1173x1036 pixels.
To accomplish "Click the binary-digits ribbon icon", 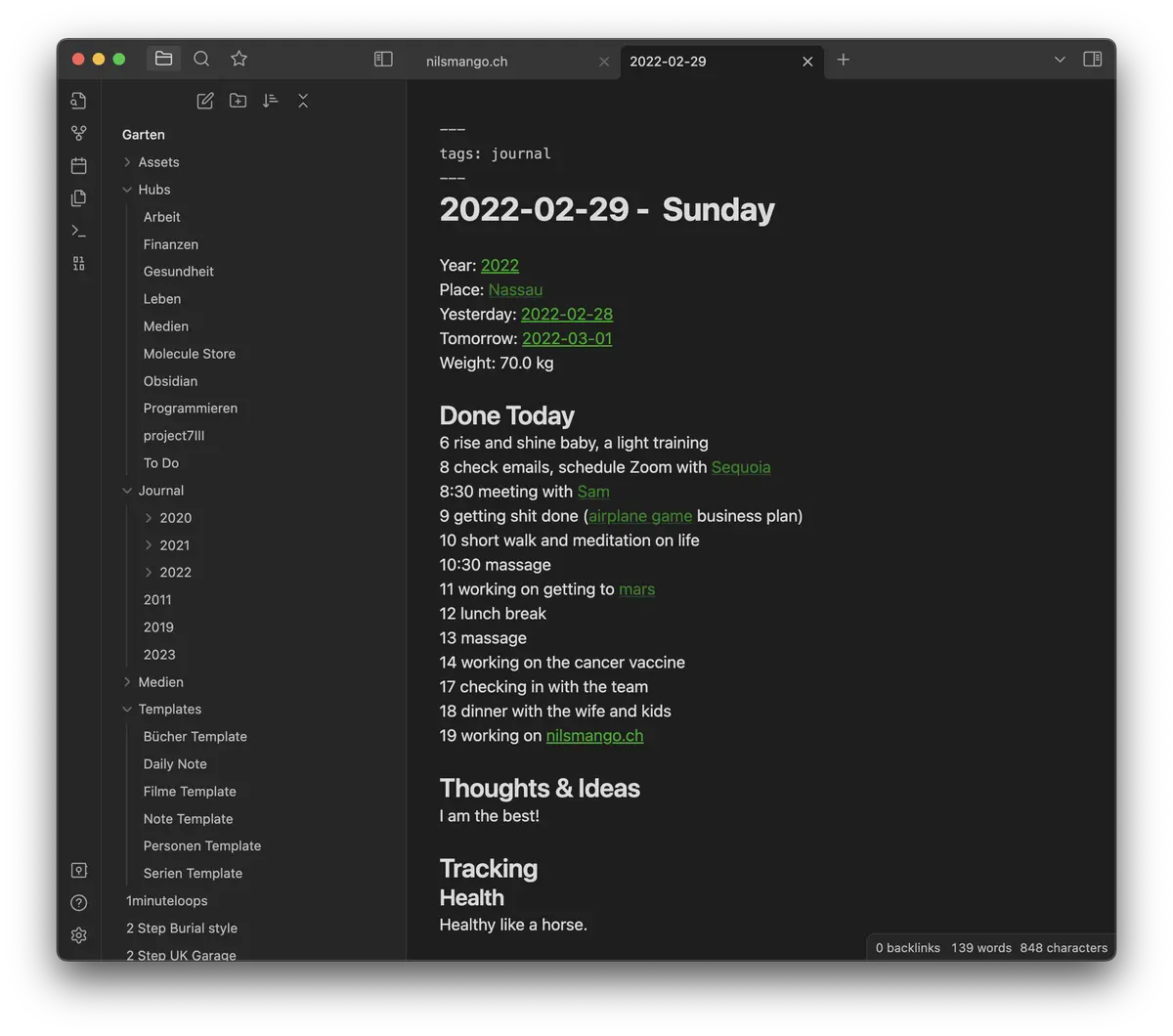I will coord(79,264).
